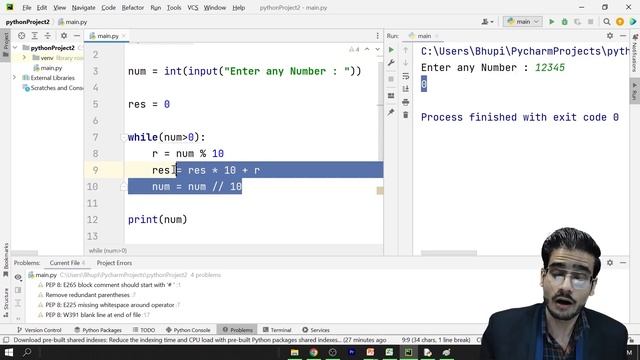Toggle Notifications side tool button

(635, 53)
